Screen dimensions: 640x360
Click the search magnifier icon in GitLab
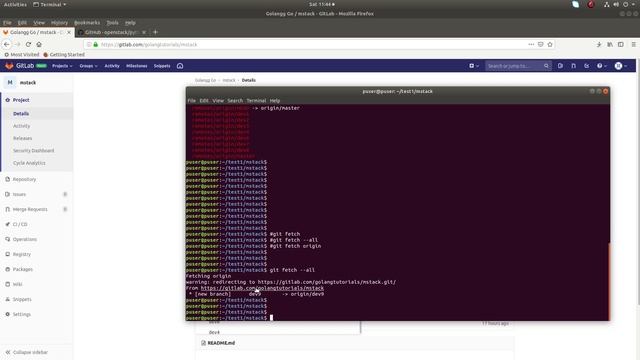[546, 66]
